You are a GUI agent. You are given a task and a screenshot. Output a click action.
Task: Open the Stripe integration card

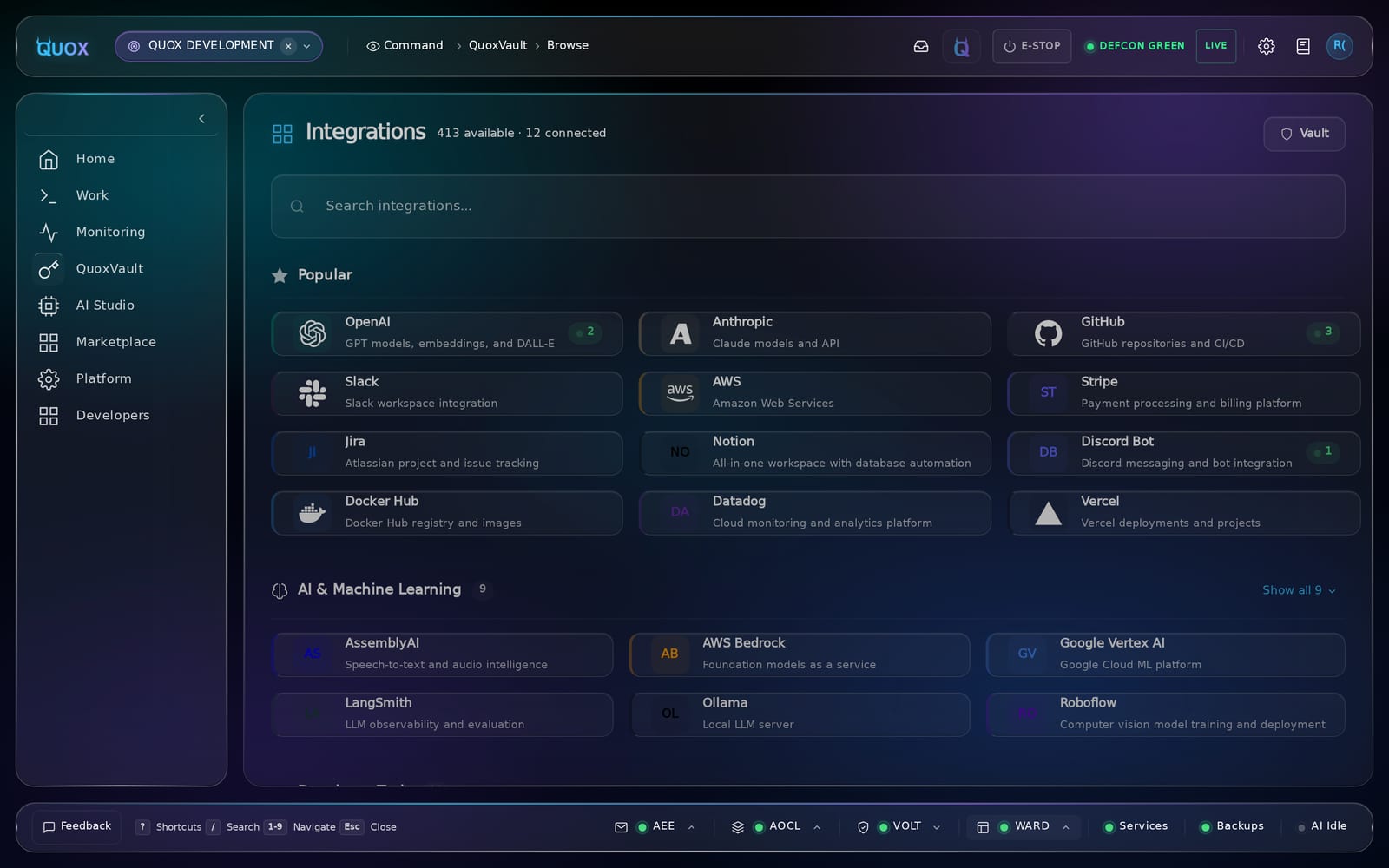point(1183,393)
